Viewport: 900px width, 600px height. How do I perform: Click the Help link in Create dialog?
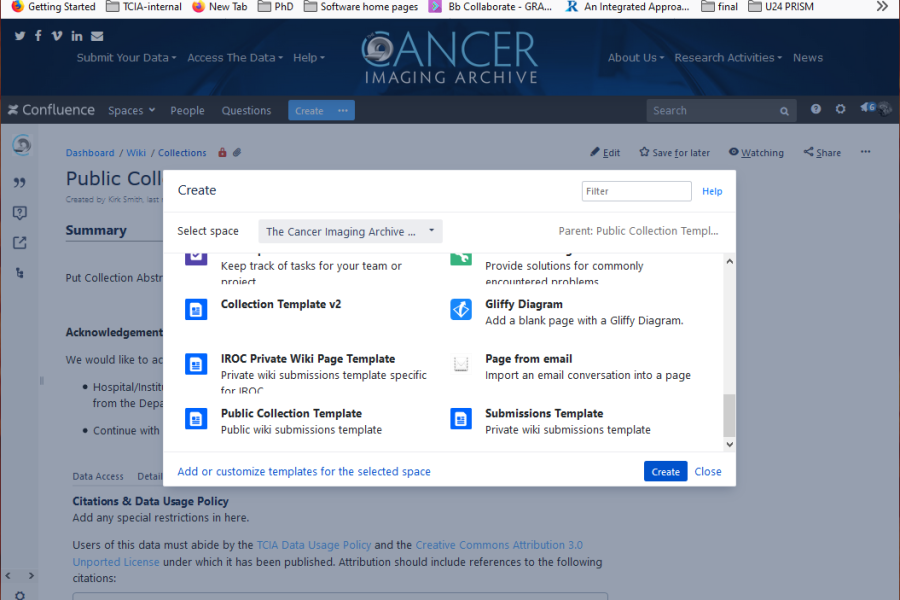click(712, 191)
